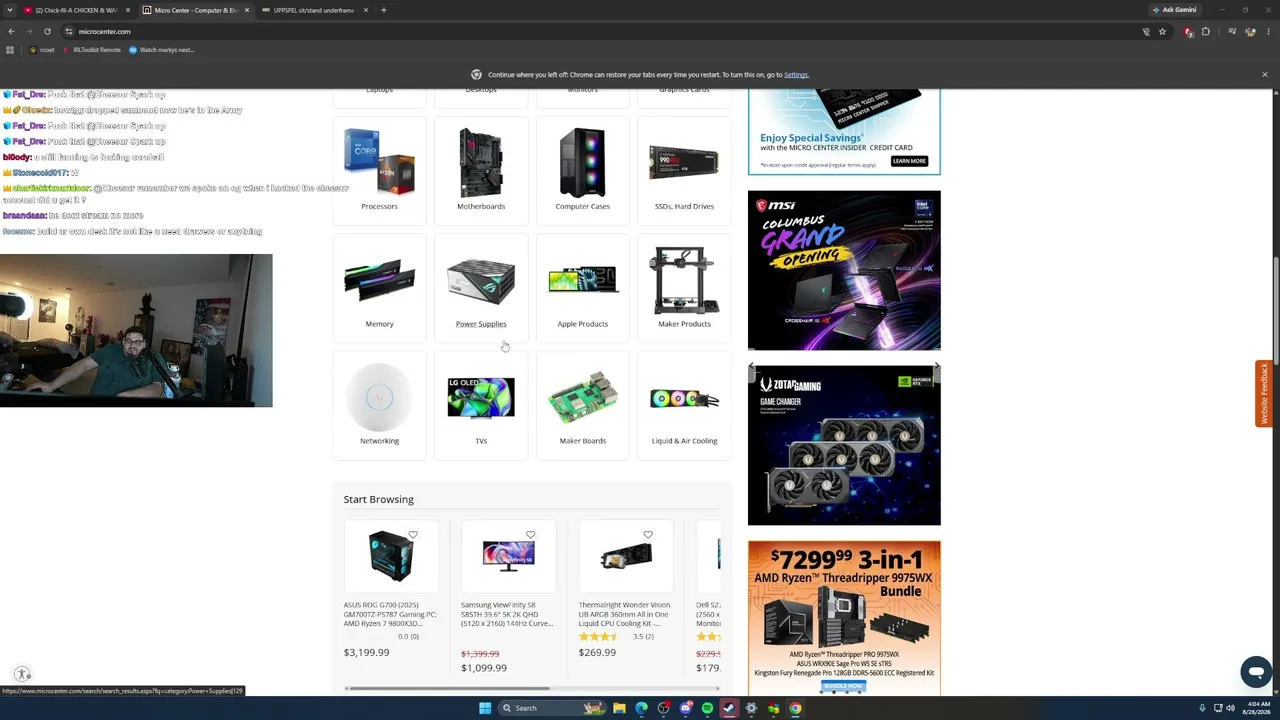Screen dimensions: 1280x720
Task: Open the Motherboards category
Action: (x=481, y=170)
